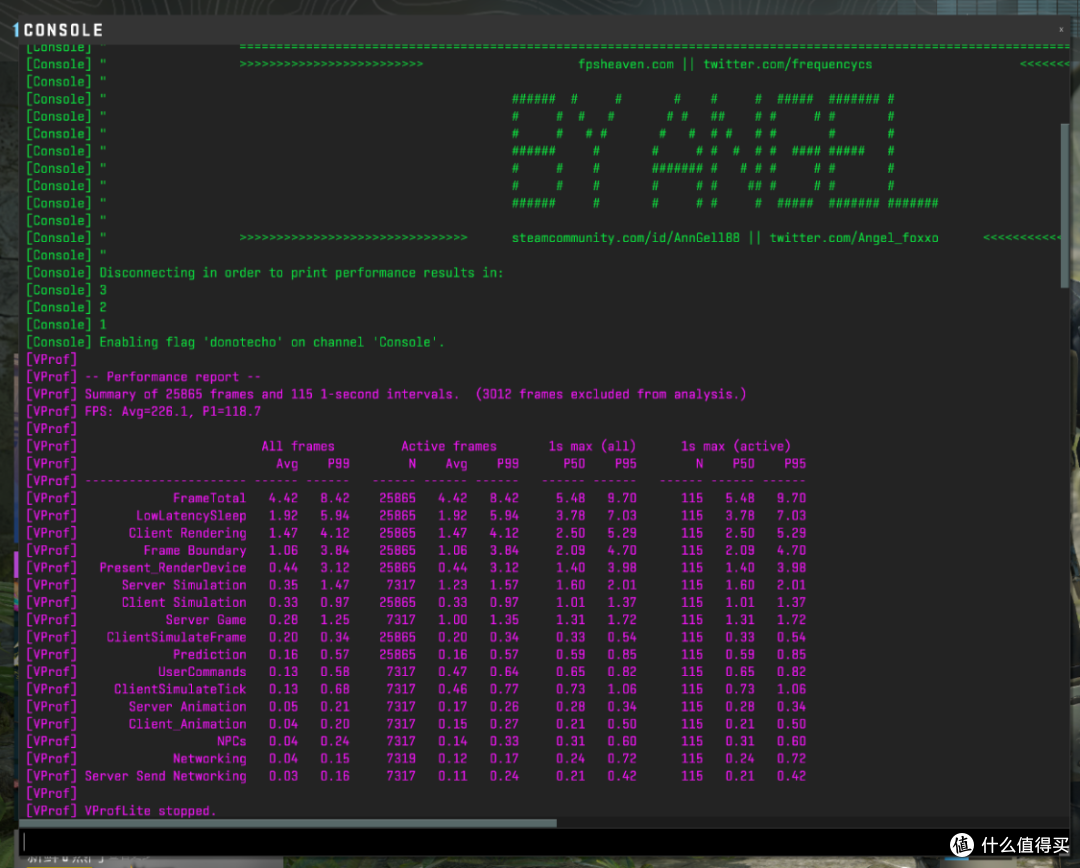Click the '1s max (all)' column header

coord(592,446)
